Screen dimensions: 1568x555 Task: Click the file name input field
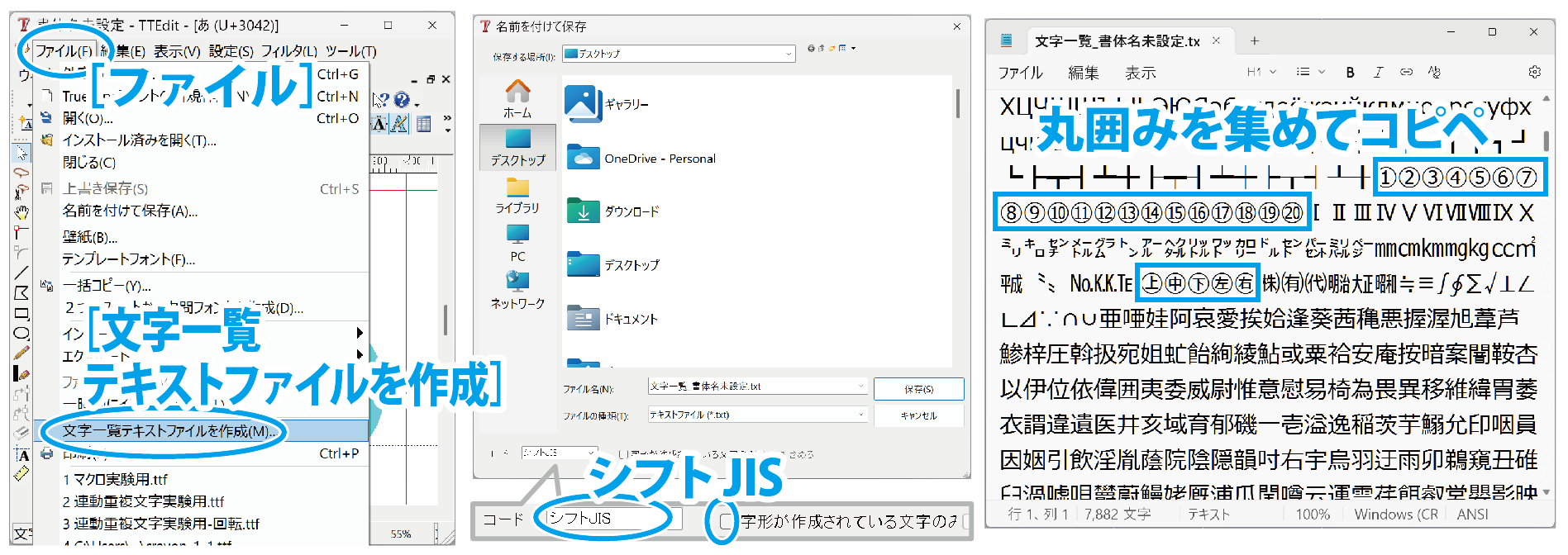(751, 387)
